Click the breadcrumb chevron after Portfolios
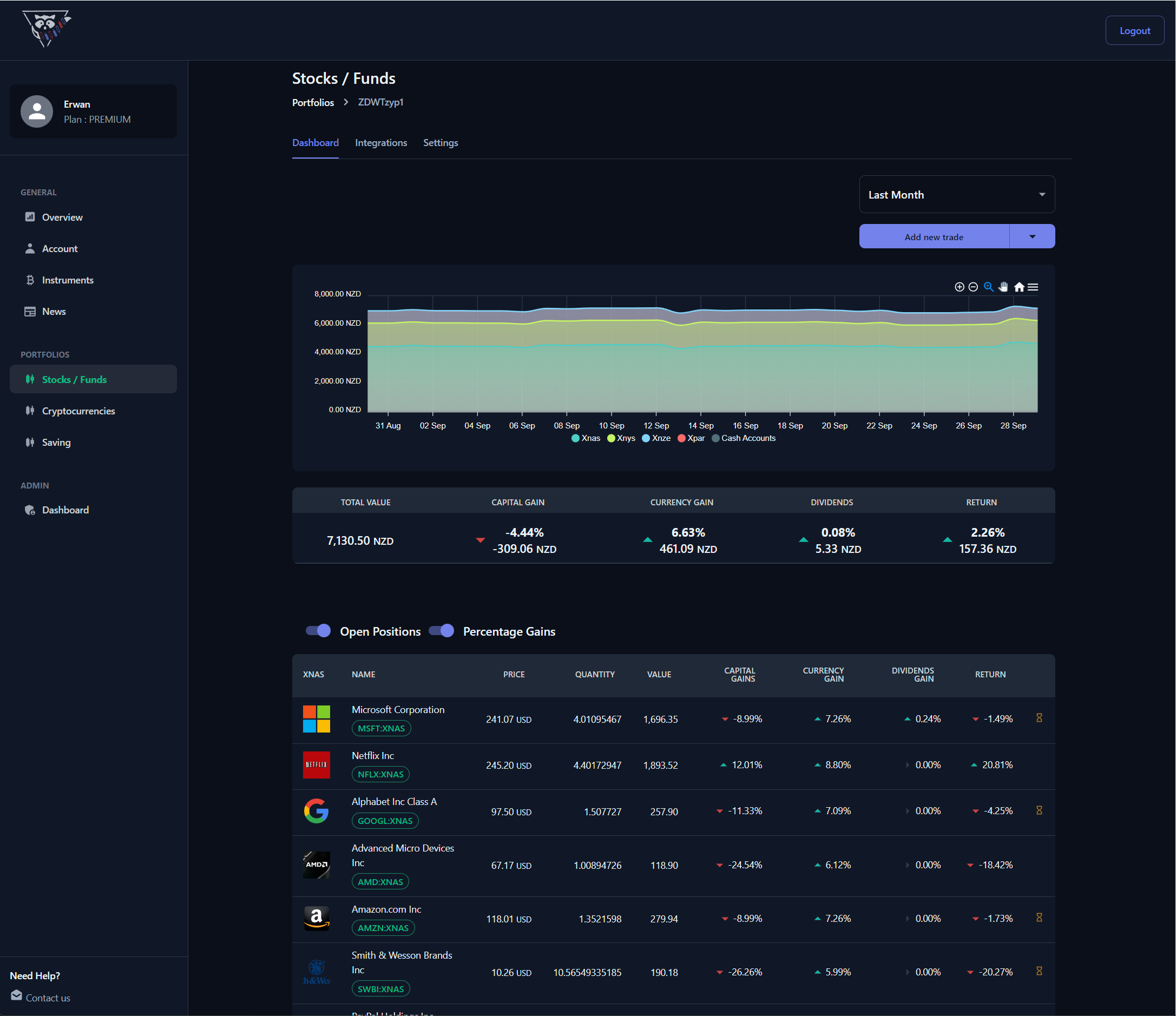The height and width of the screenshot is (1016, 1176). click(x=346, y=102)
